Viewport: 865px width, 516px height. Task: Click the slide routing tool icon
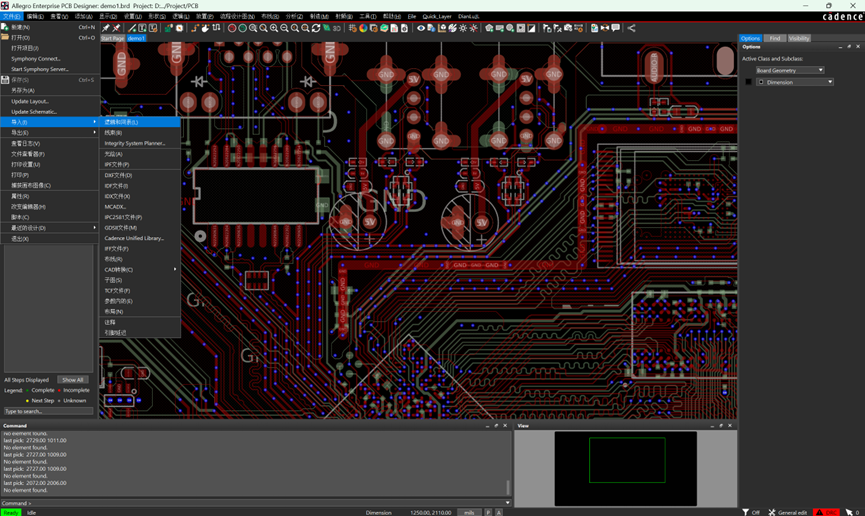[x=205, y=28]
